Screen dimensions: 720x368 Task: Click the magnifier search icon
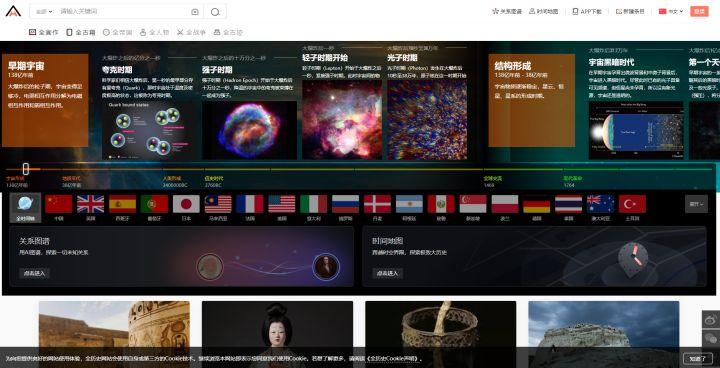215,12
